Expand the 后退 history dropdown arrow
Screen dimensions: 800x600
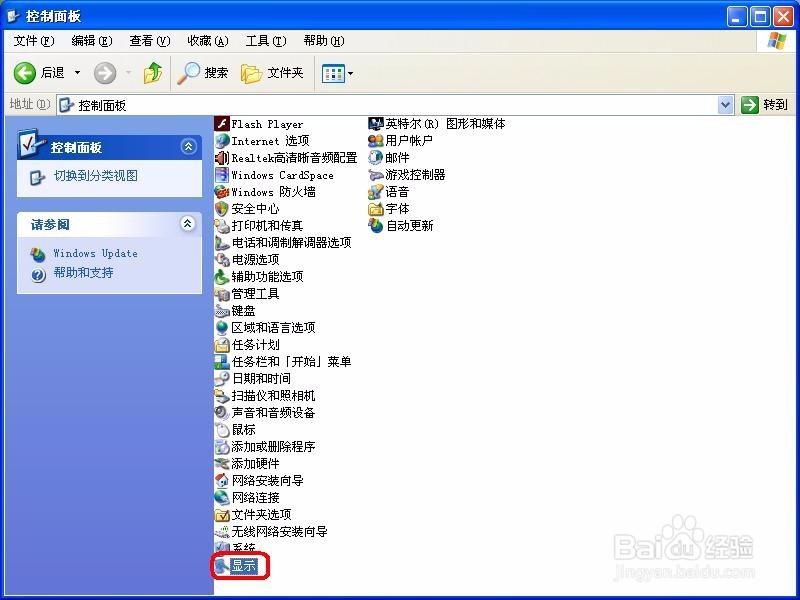point(78,73)
